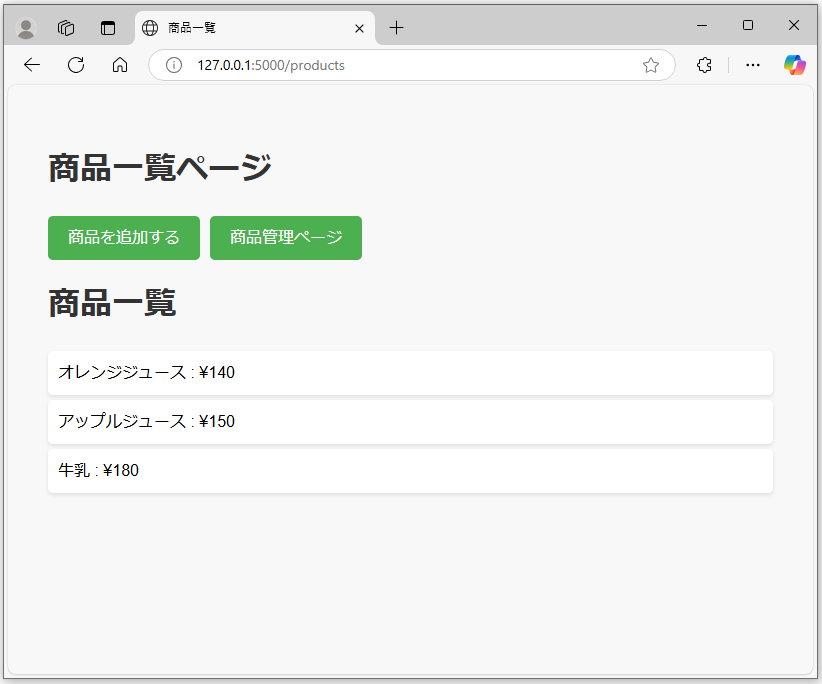Go to the browser home page

click(120, 65)
